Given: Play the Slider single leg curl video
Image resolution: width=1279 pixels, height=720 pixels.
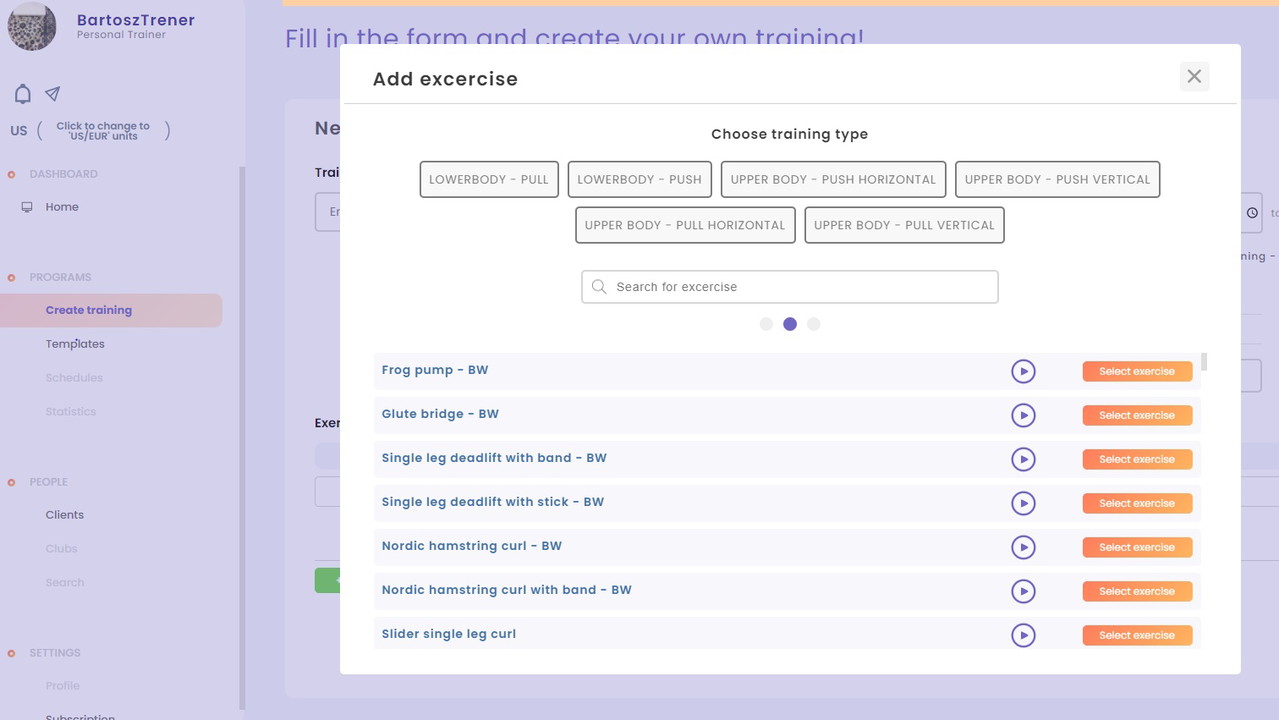Looking at the screenshot, I should click(x=1022, y=635).
